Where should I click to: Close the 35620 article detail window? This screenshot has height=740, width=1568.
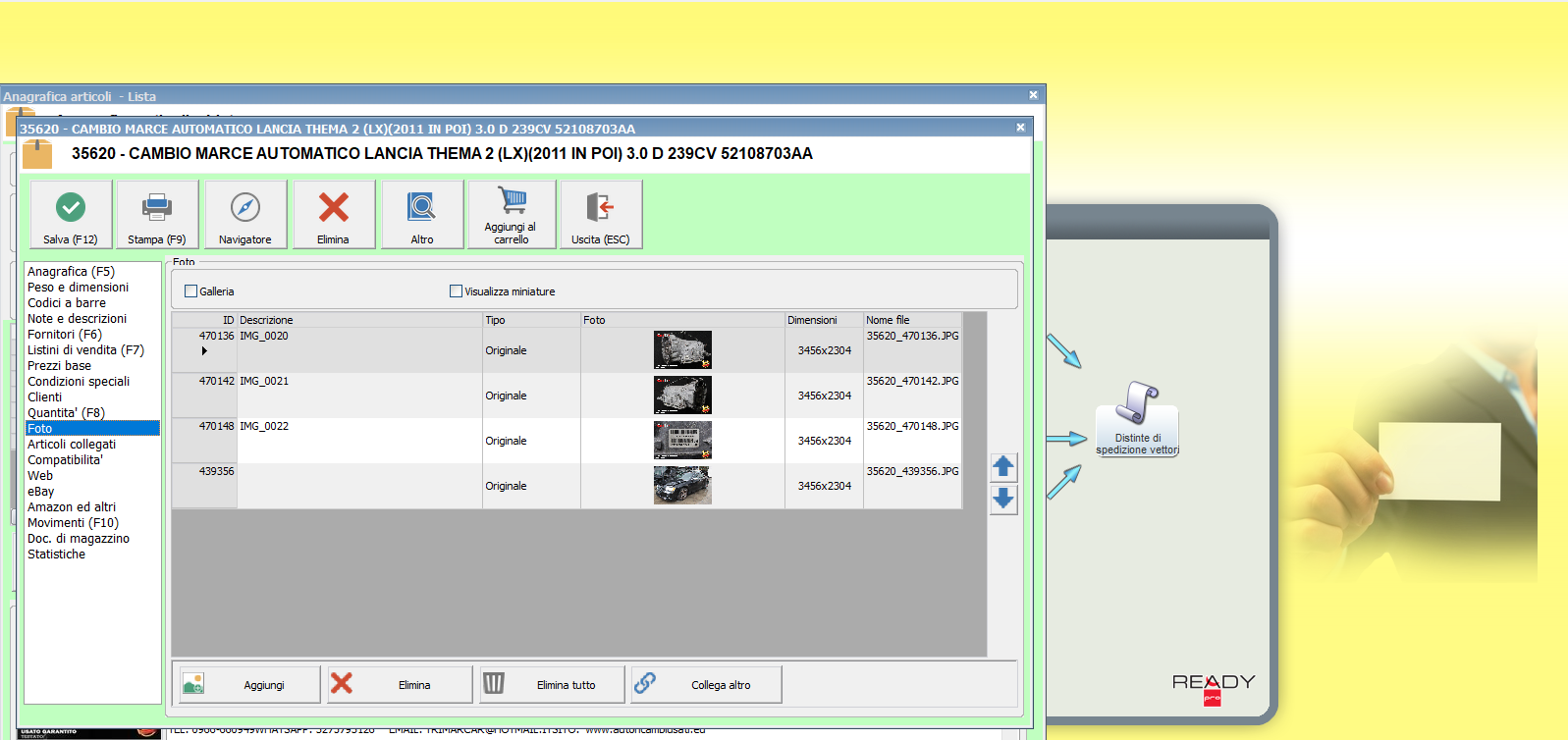coord(1020,128)
